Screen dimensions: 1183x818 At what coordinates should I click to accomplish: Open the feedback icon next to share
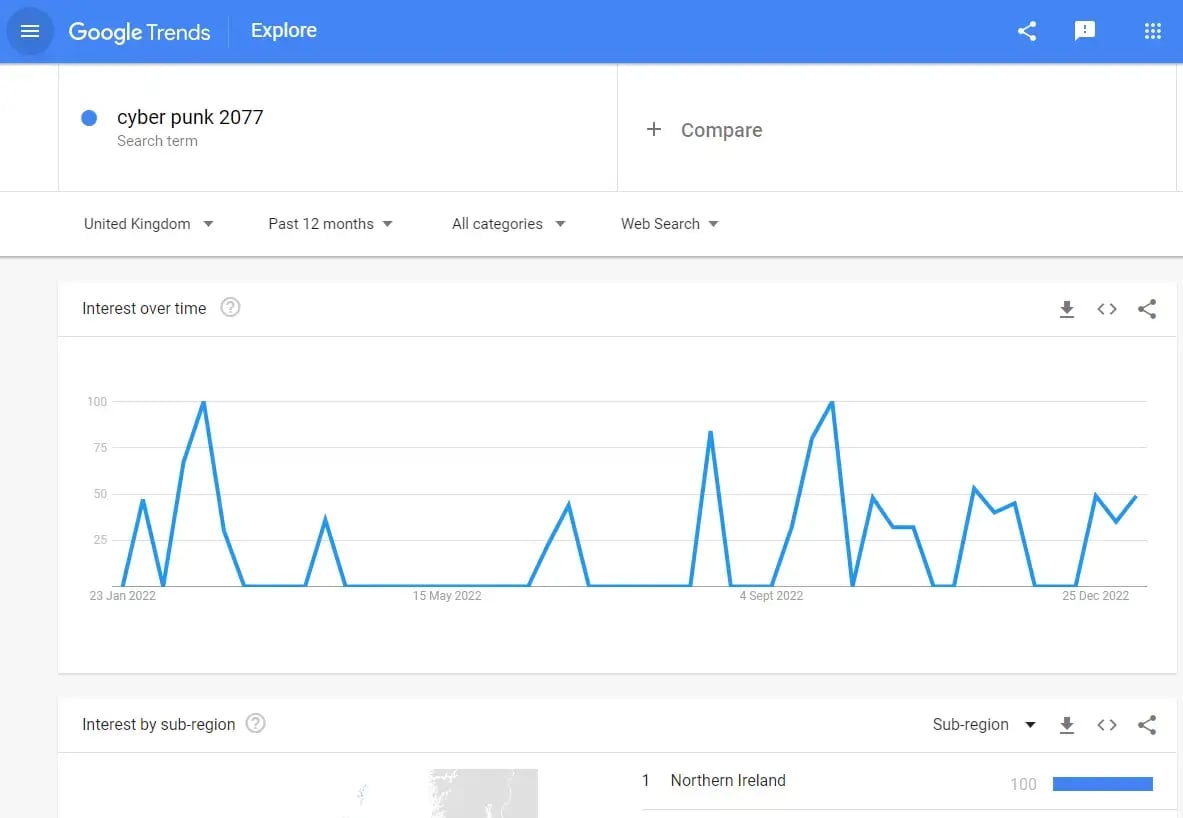pyautogui.click(x=1085, y=31)
